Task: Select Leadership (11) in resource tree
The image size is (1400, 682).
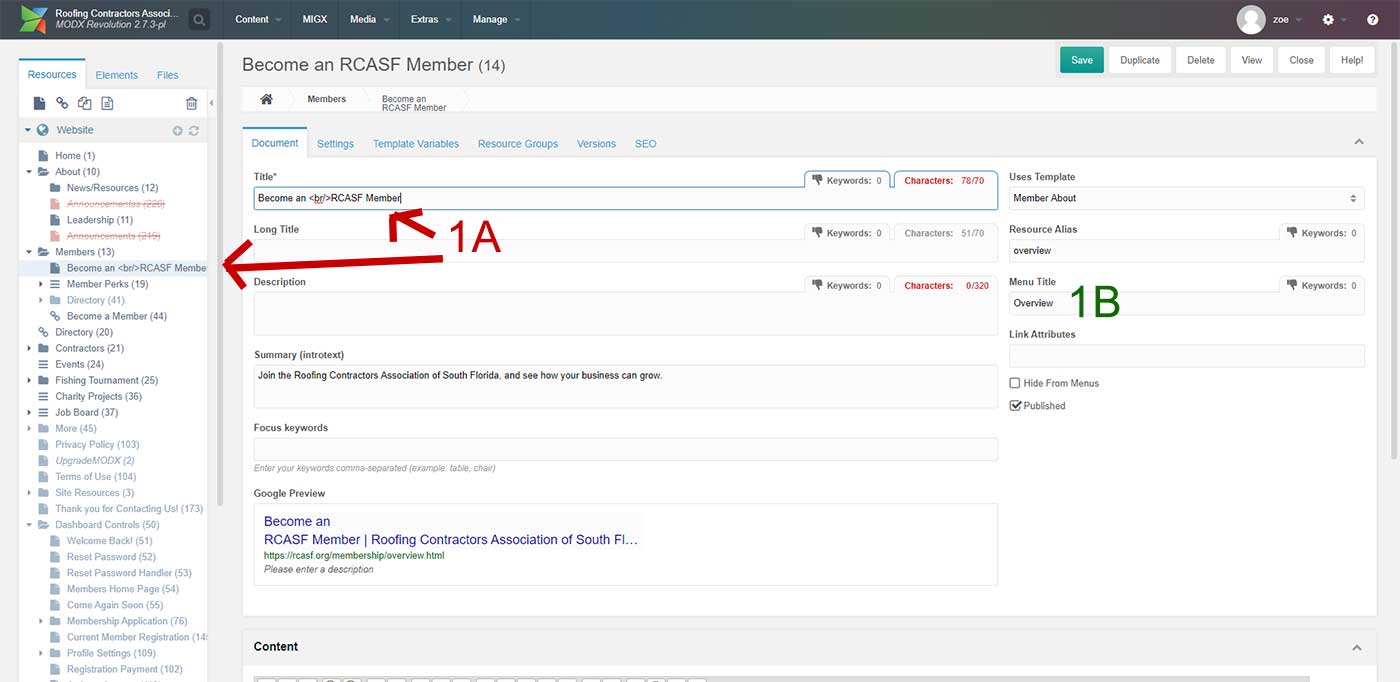Action: point(99,220)
